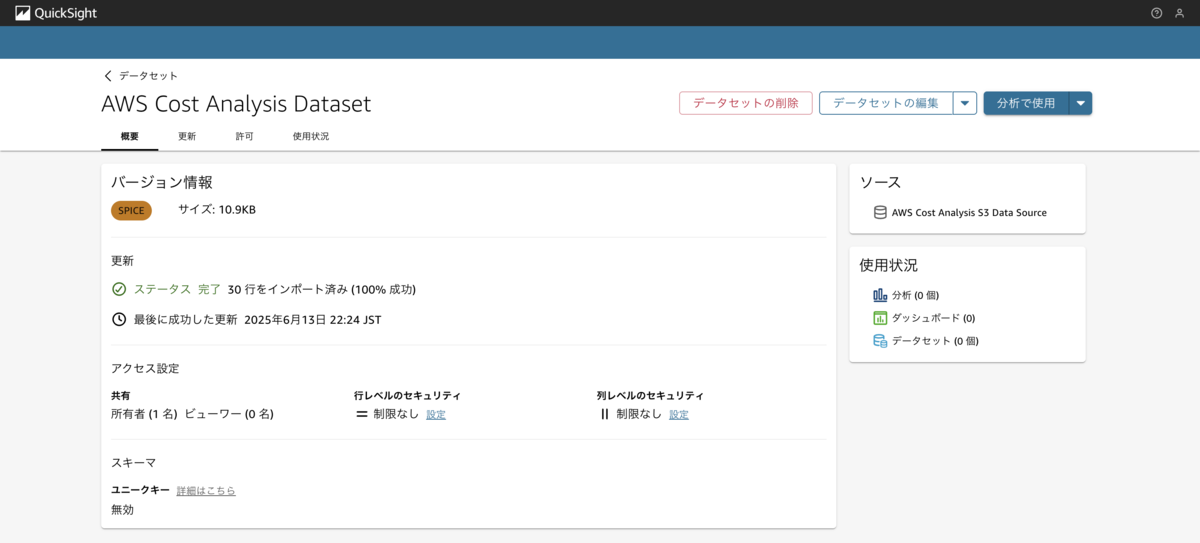
Task: Click the データセット (0 個) entry
Action: pos(935,341)
